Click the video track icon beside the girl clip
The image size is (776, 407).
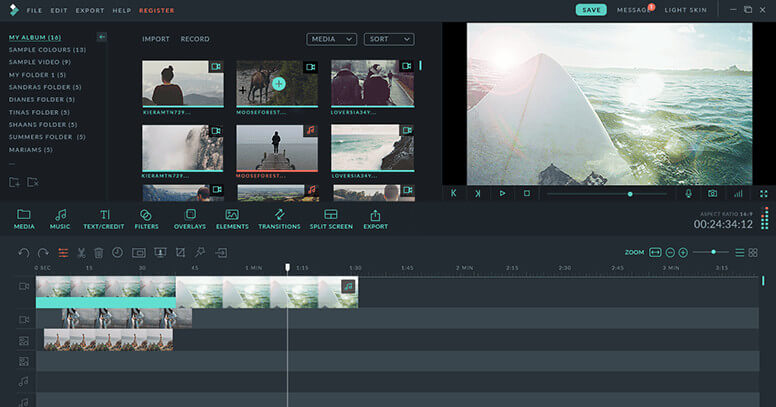click(x=24, y=320)
